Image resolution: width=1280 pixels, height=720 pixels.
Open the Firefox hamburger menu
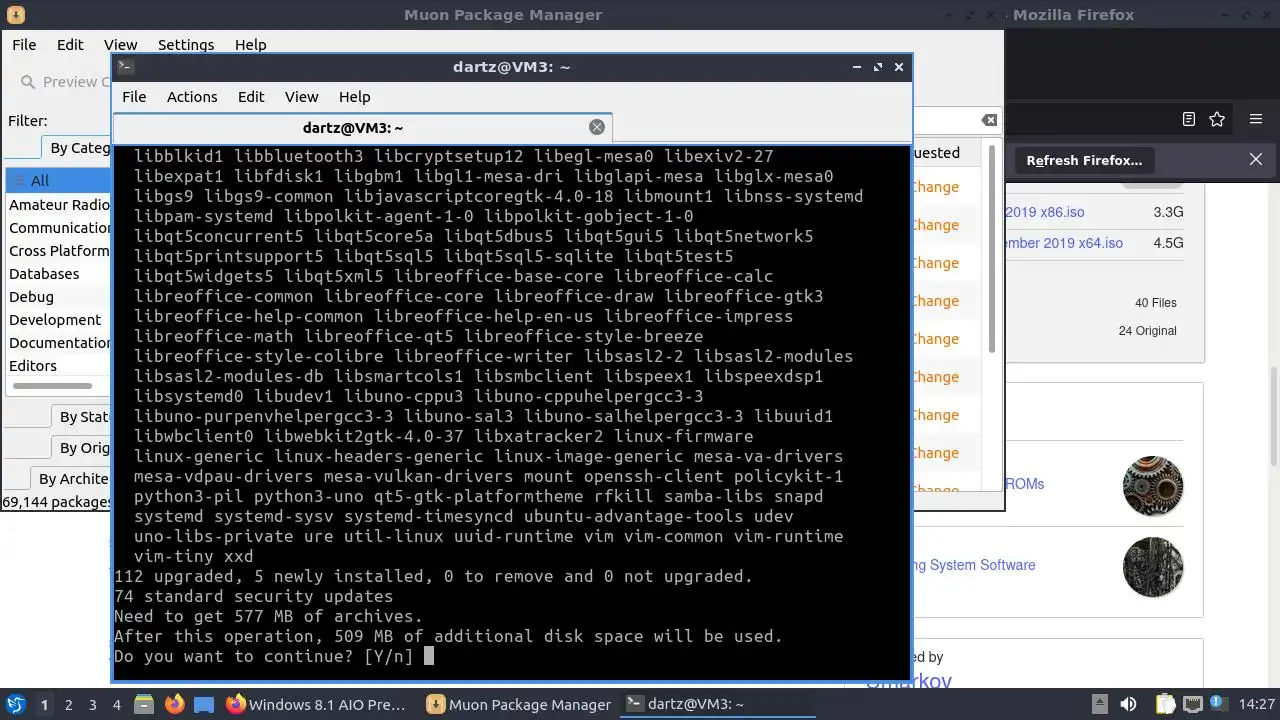(x=1256, y=119)
